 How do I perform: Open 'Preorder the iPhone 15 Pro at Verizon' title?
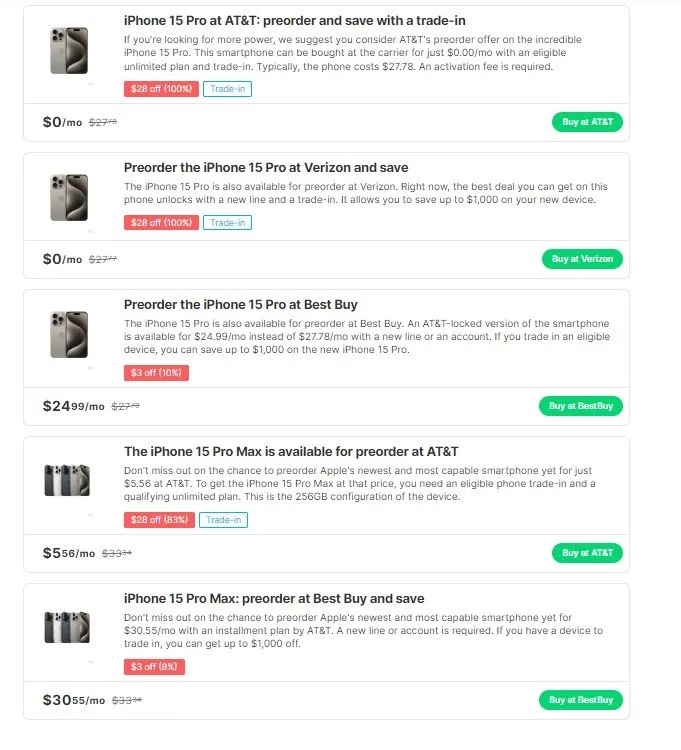(x=266, y=167)
